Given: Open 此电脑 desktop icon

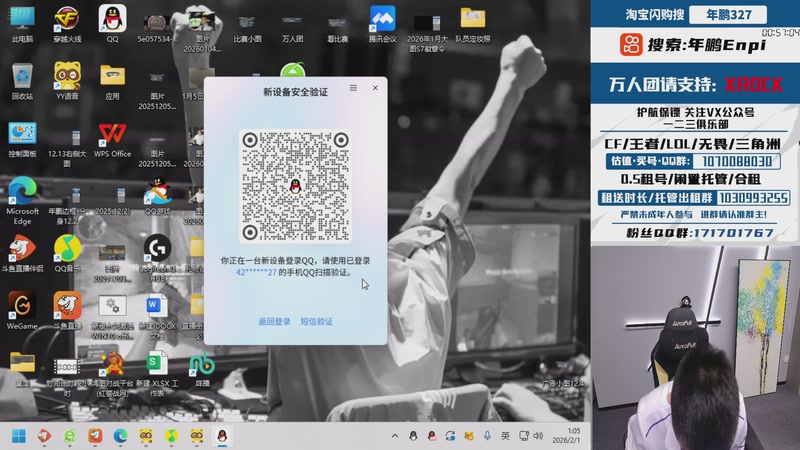Looking at the screenshot, I should click(22, 24).
